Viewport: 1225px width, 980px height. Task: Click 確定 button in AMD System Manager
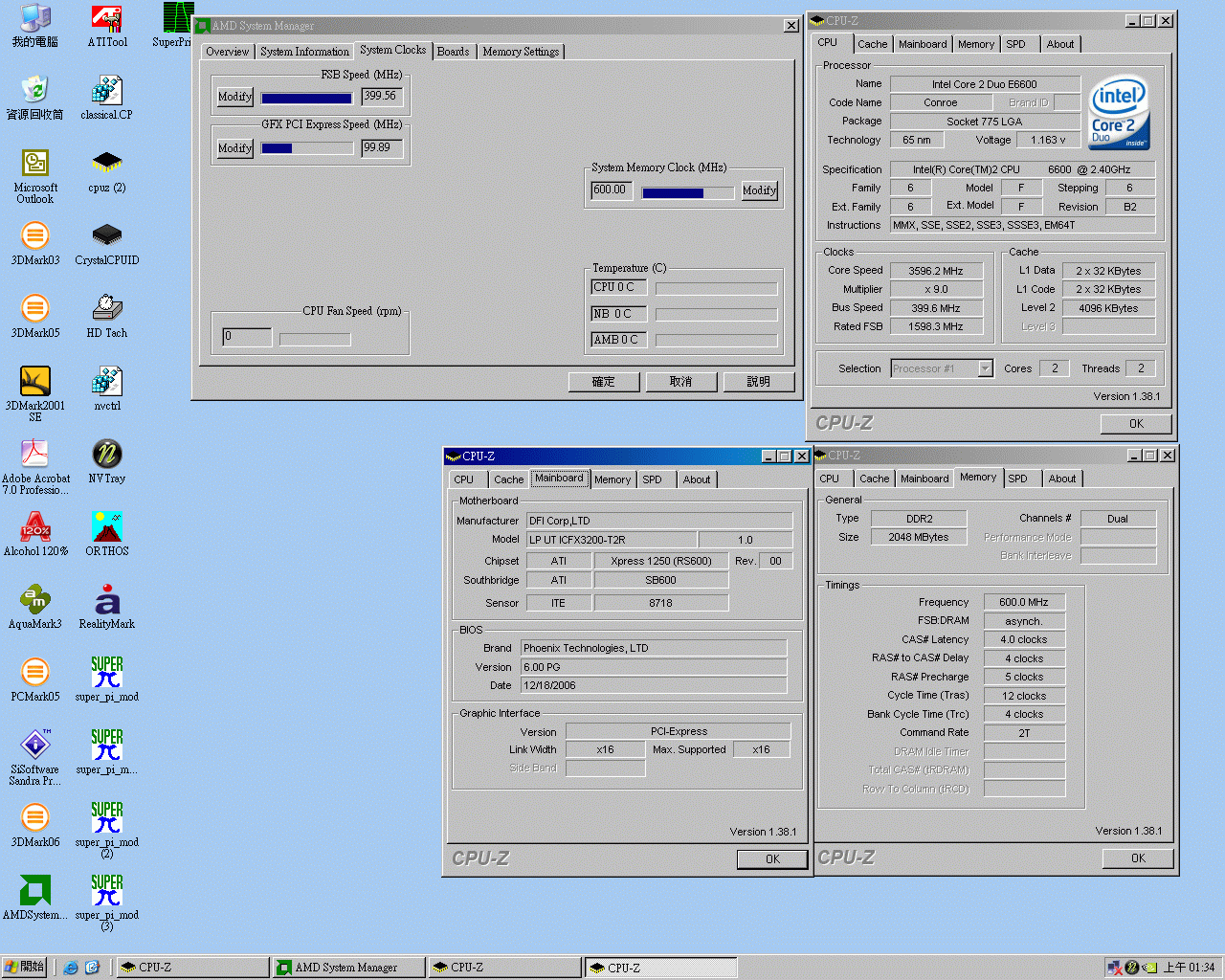pos(604,382)
